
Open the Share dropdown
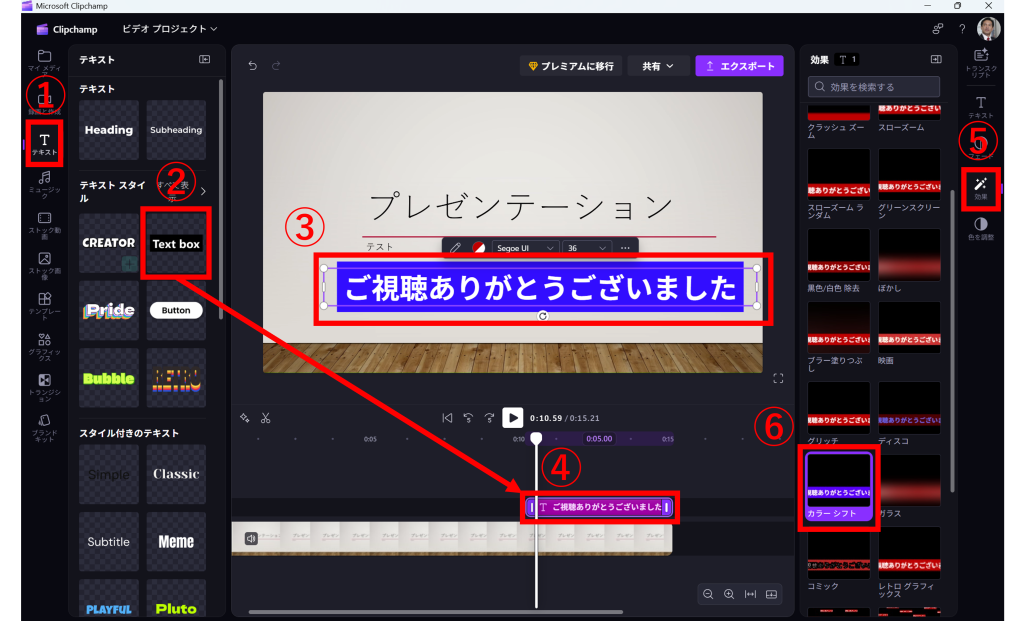pyautogui.click(x=658, y=66)
